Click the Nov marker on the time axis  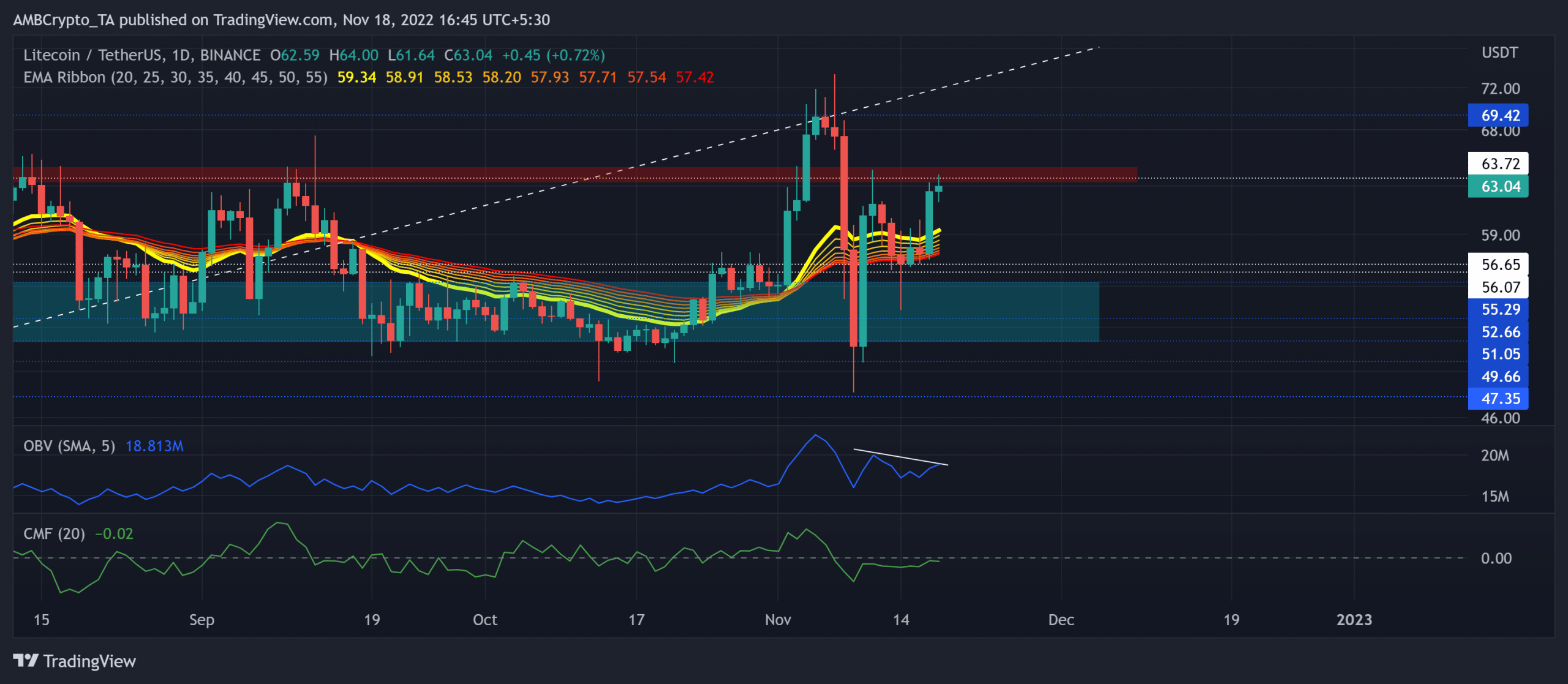pos(778,620)
